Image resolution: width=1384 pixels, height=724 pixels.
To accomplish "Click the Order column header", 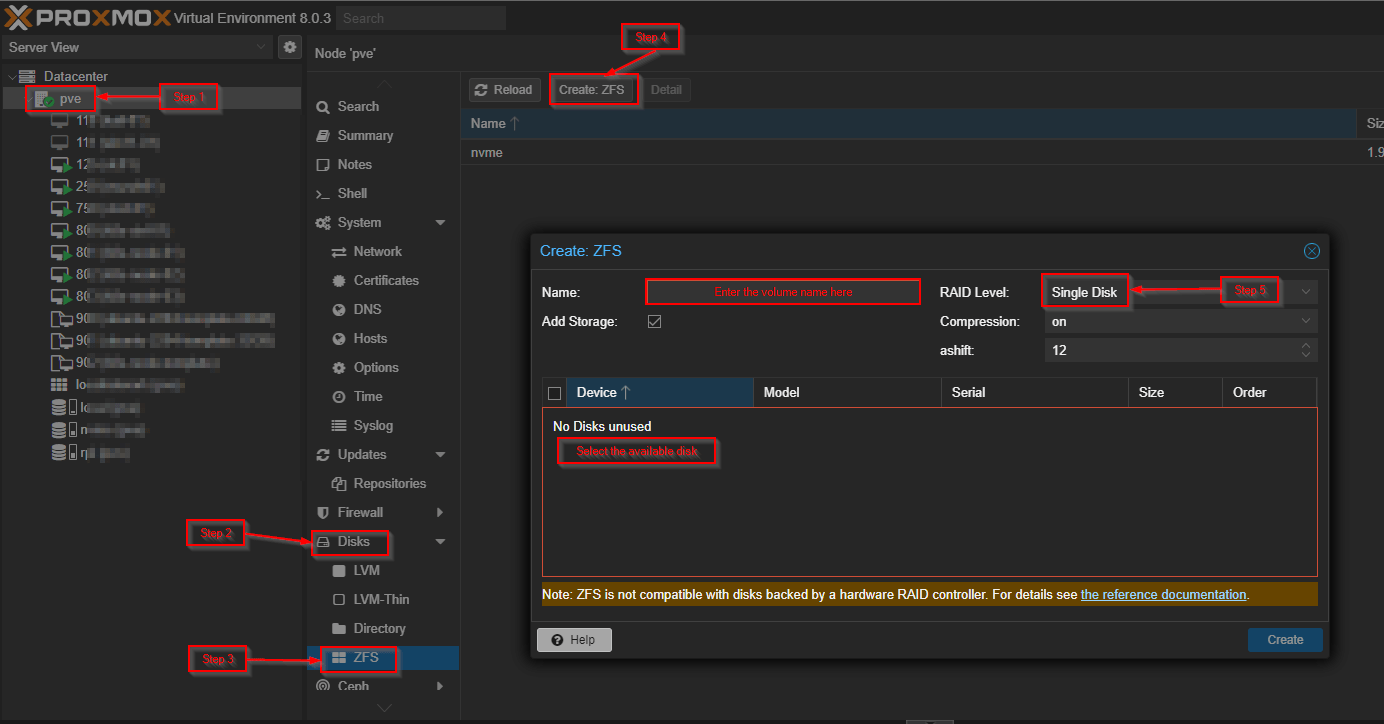I will click(x=1269, y=393).
